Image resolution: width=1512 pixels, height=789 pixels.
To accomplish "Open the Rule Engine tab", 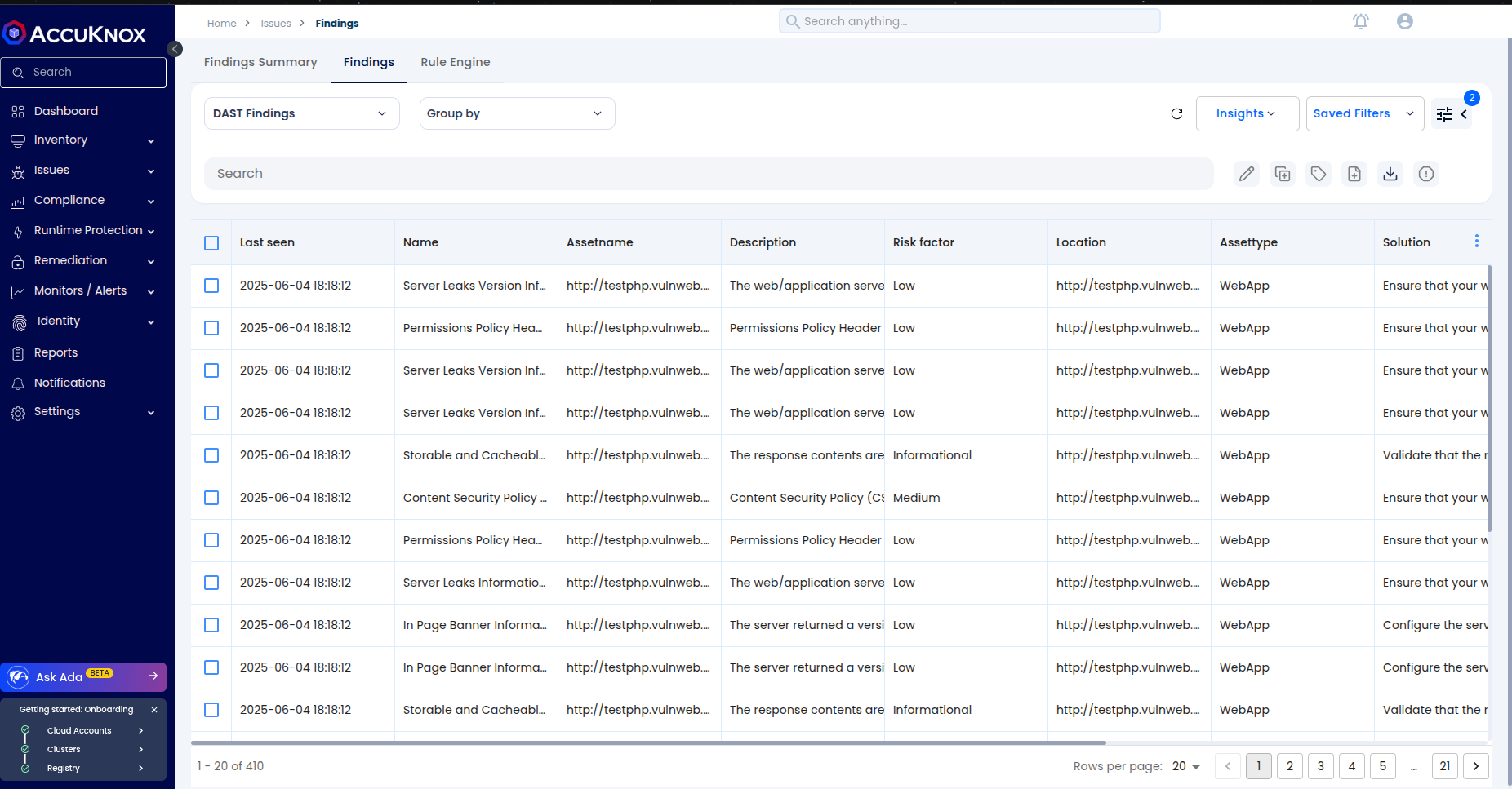I will pos(455,62).
